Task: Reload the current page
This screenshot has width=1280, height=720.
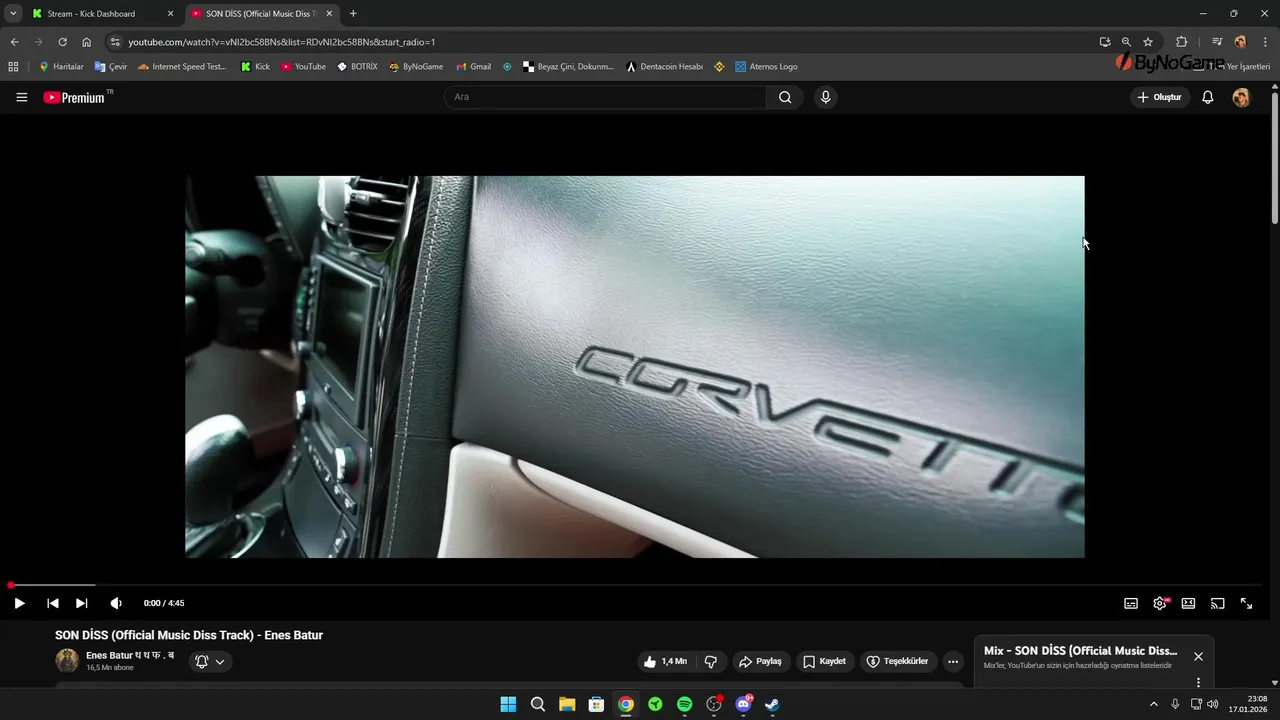Action: pos(62,42)
